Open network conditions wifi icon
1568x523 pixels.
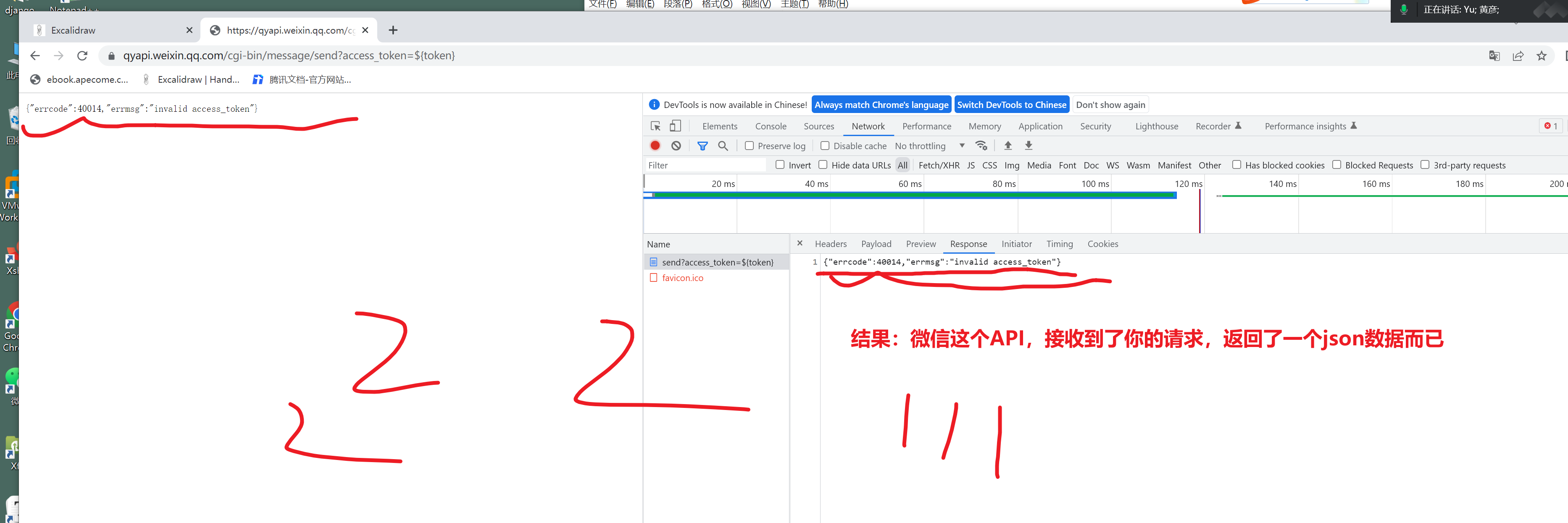(x=981, y=145)
